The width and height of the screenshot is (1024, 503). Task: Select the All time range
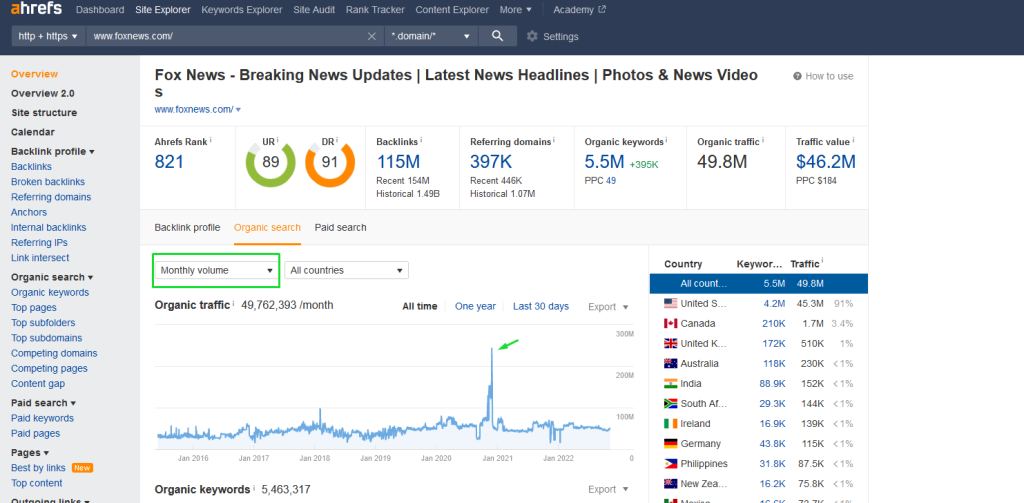420,306
